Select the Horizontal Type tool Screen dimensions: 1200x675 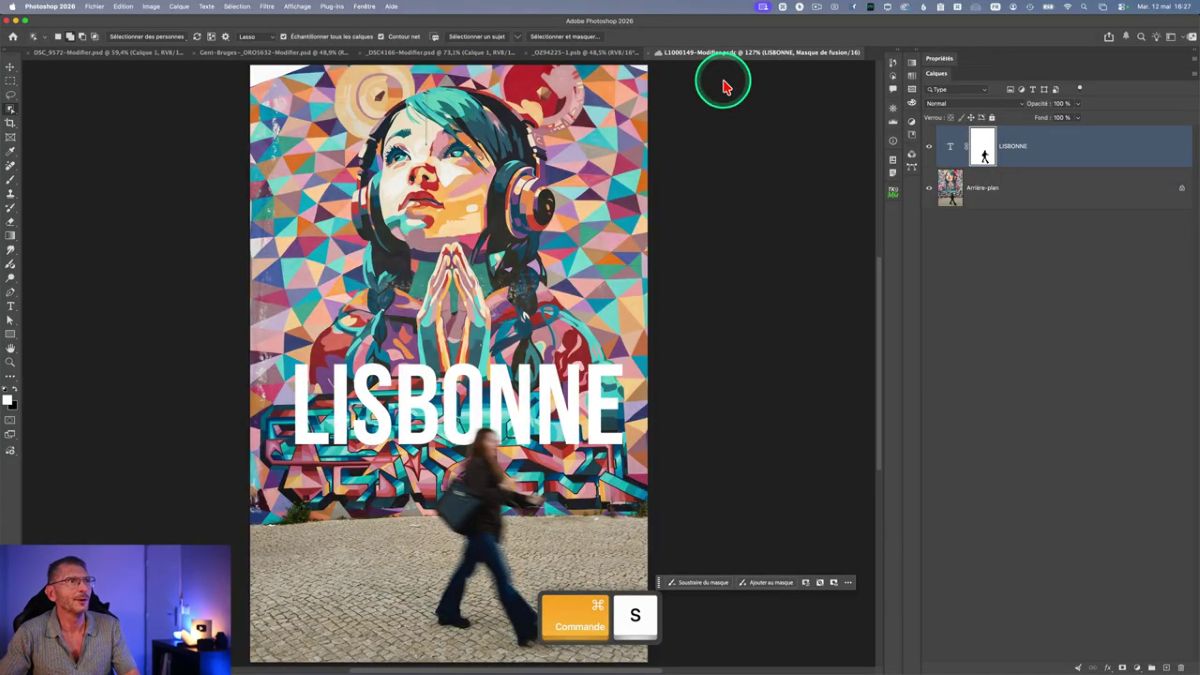[x=10, y=306]
